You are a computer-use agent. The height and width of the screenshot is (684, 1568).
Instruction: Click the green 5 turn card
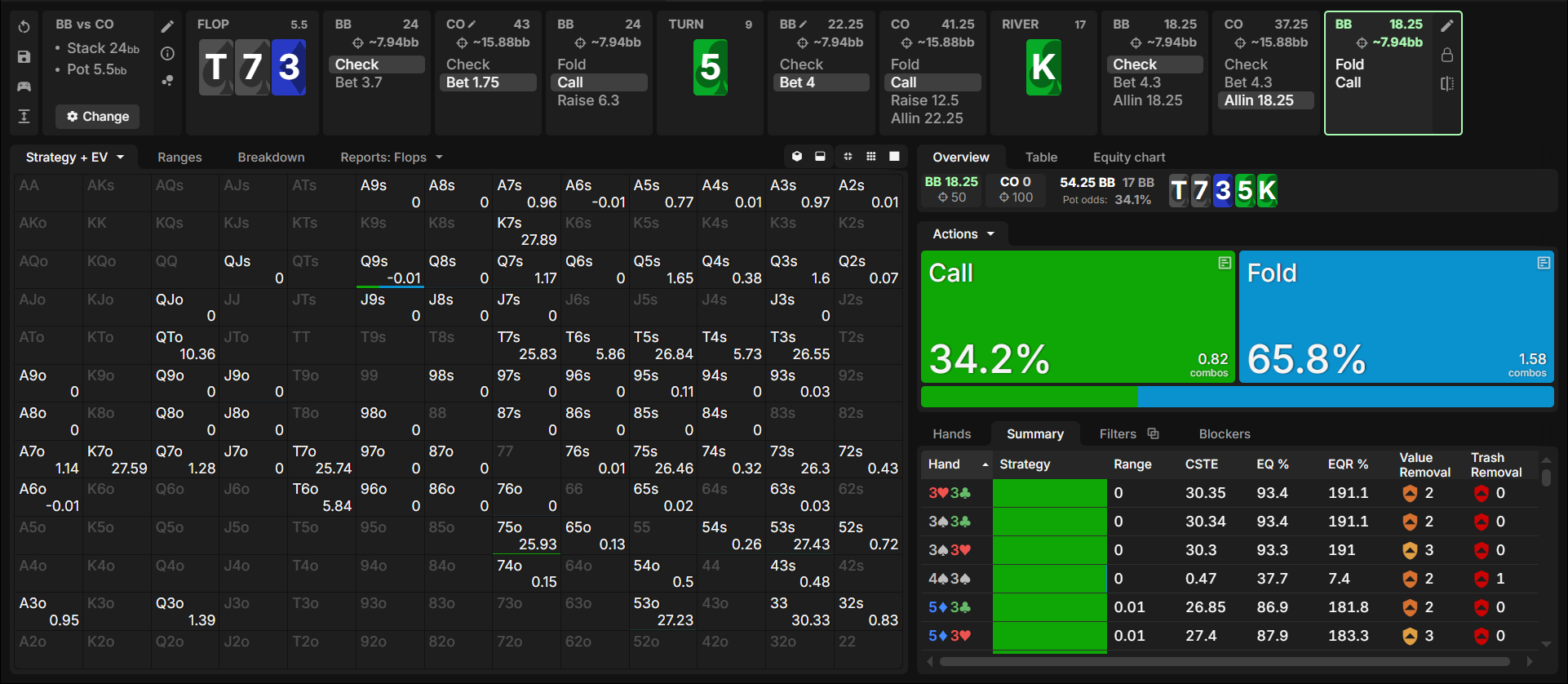click(x=710, y=67)
